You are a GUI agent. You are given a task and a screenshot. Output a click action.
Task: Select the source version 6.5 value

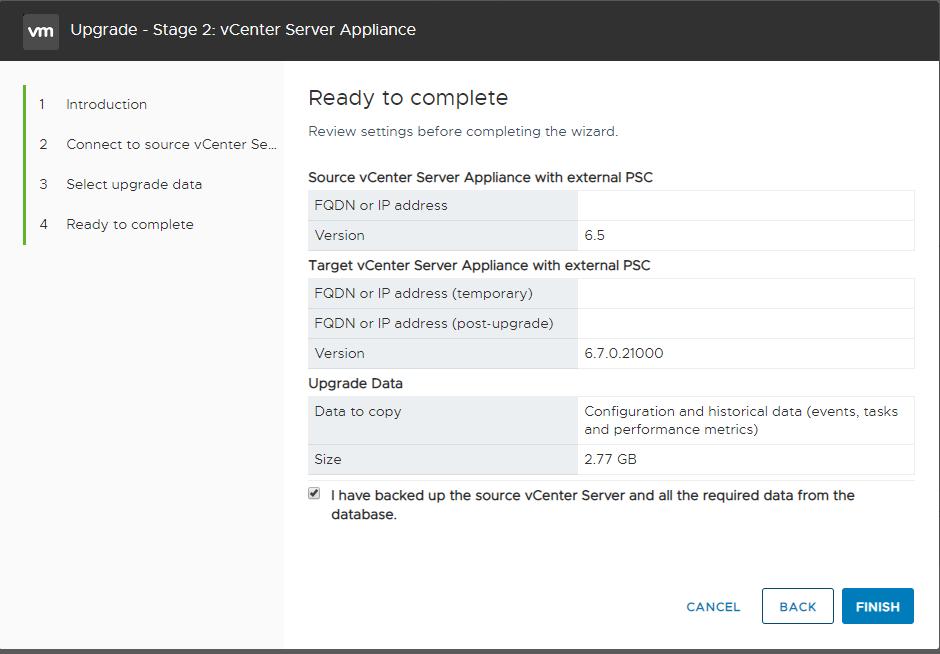coord(595,236)
